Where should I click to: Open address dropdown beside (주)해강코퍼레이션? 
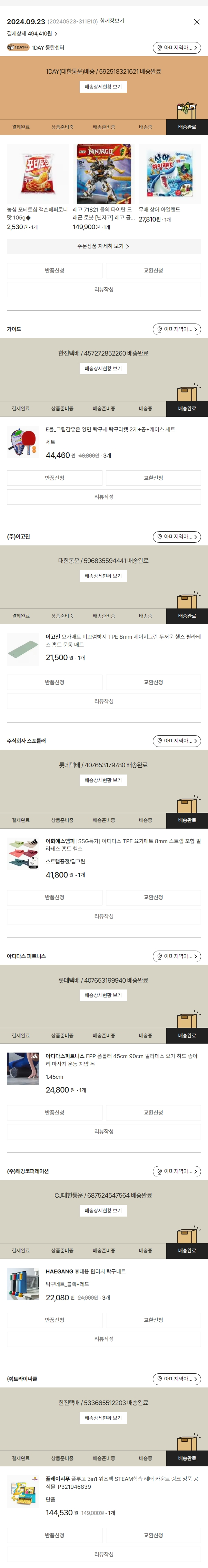[176, 1171]
